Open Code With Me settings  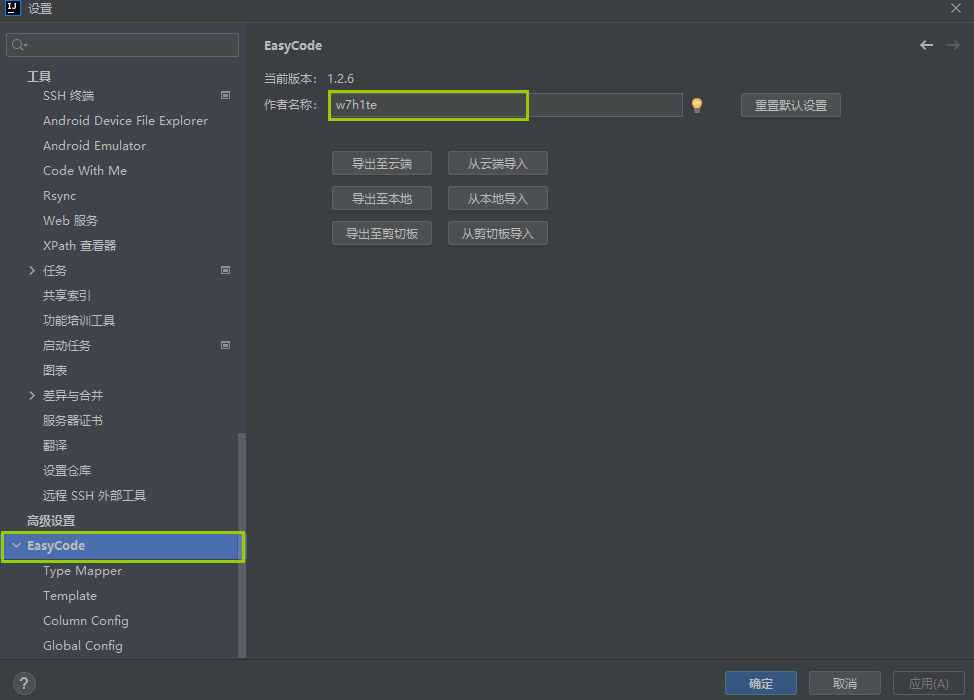(85, 170)
